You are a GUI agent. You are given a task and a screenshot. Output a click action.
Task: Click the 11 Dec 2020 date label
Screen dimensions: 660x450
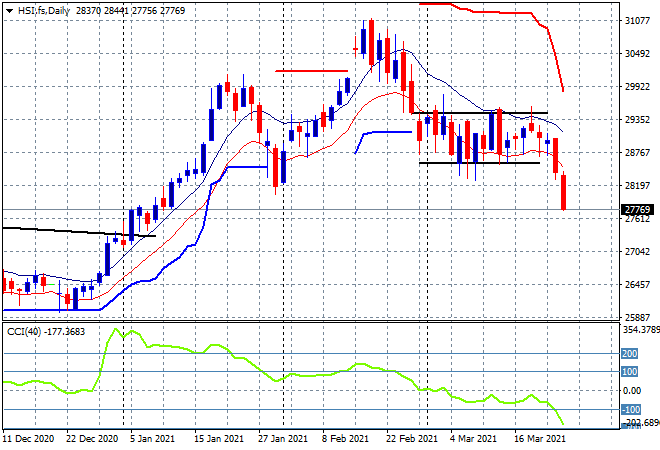[x=29, y=439]
